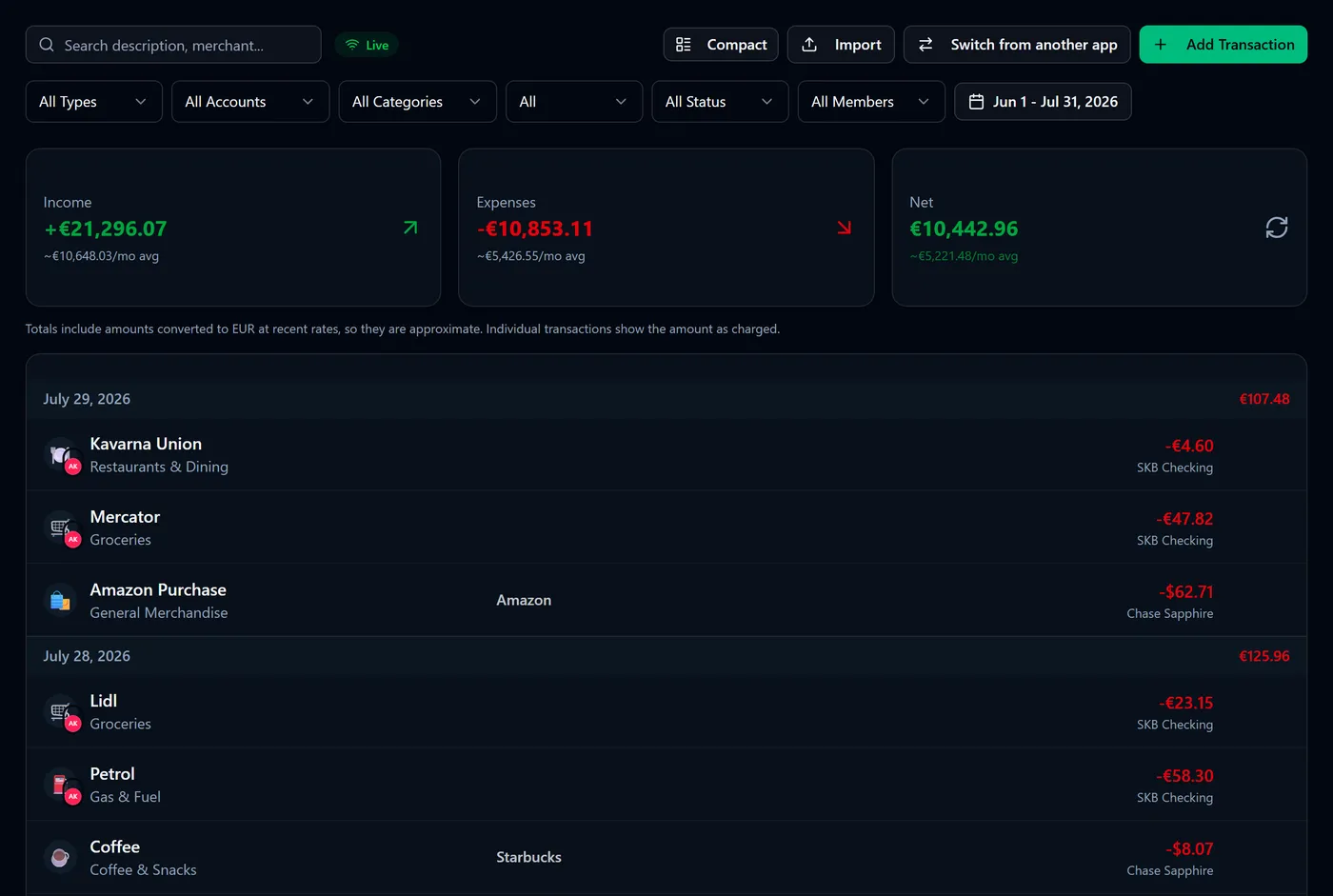The width and height of the screenshot is (1333, 896).
Task: Click the -€10,853.11 expenses total
Action: (535, 229)
